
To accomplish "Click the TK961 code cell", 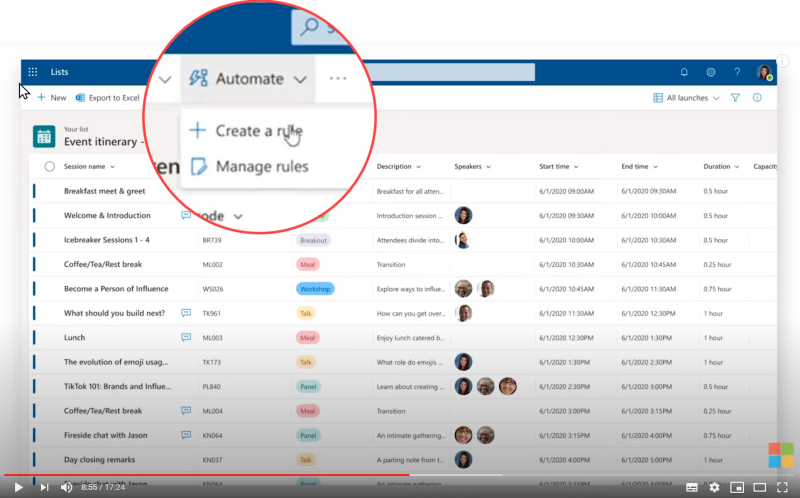I will [x=212, y=313].
